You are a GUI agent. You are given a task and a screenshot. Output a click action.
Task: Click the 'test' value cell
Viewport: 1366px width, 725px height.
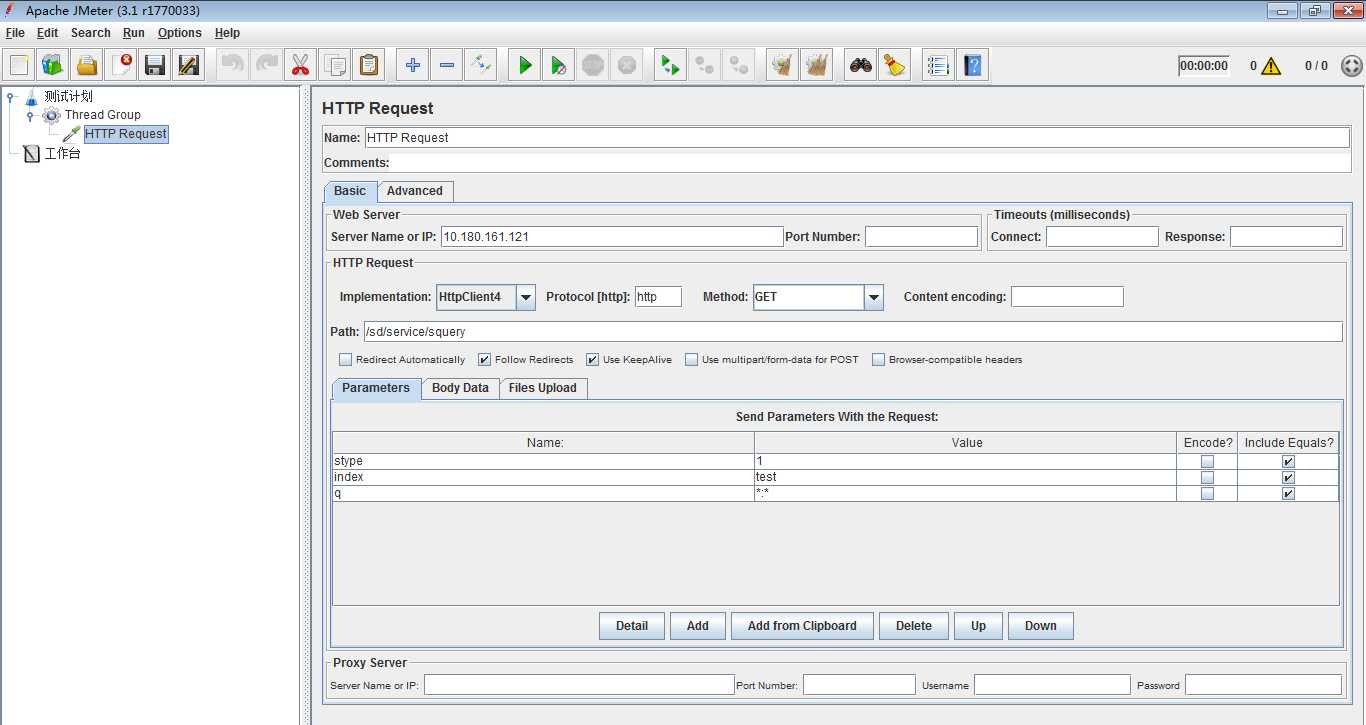[x=965, y=477]
